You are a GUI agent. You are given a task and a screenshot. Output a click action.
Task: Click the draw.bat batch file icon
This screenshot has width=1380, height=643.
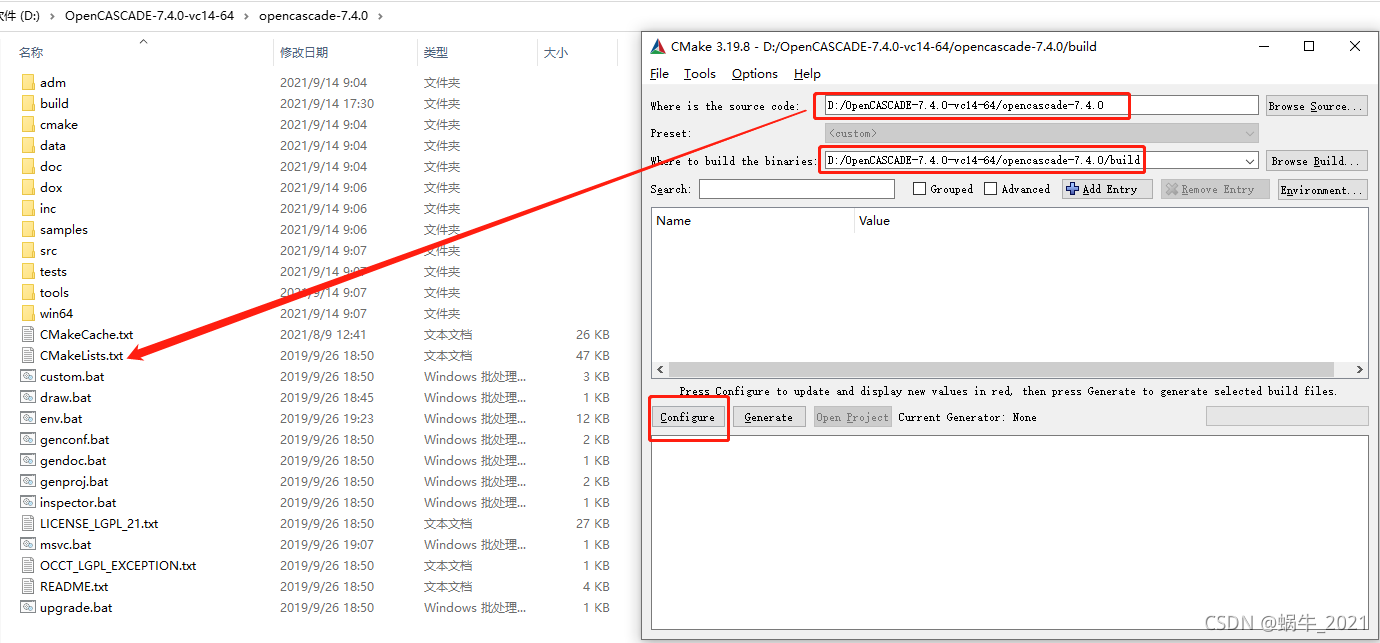28,397
